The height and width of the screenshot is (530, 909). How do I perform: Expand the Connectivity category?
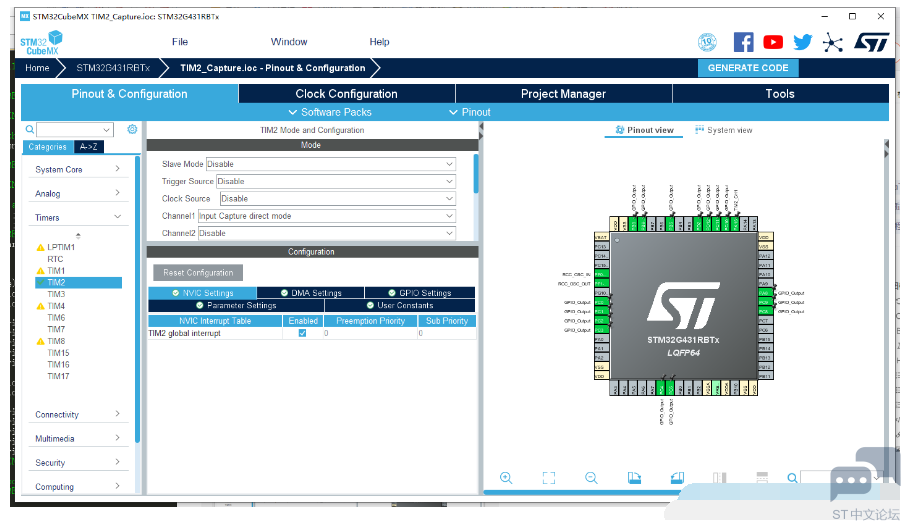pyautogui.click(x=78, y=415)
